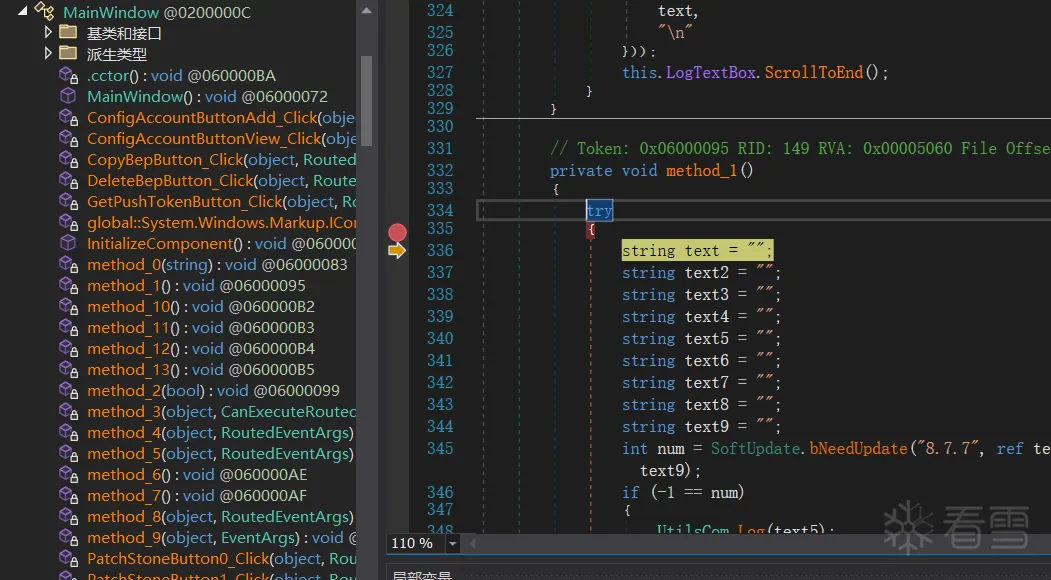Screen dimensions: 1051x580
Task: Click the method_7() tree icon
Action: coord(68,495)
